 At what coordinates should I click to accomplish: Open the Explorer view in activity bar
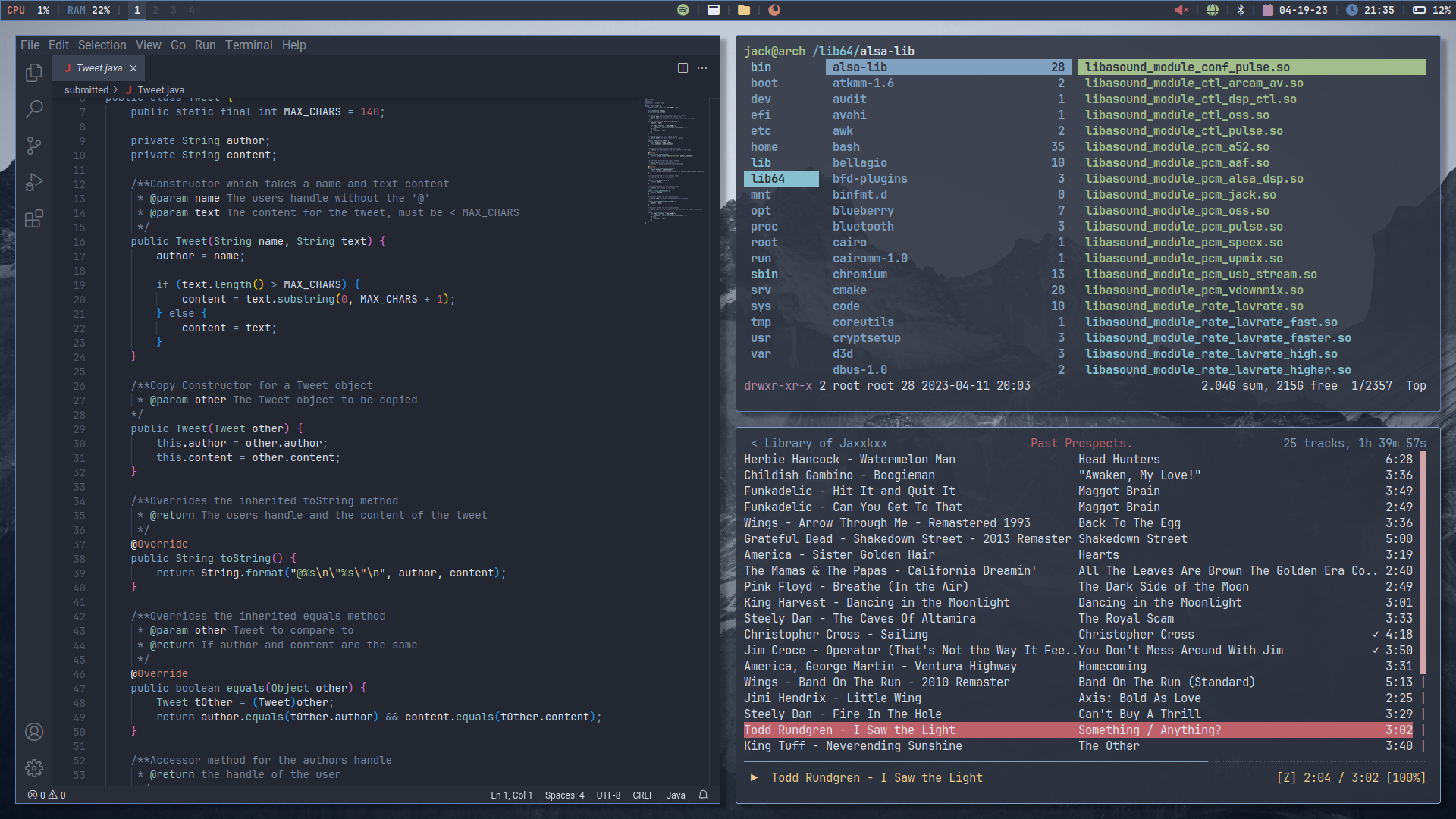pos(34,73)
